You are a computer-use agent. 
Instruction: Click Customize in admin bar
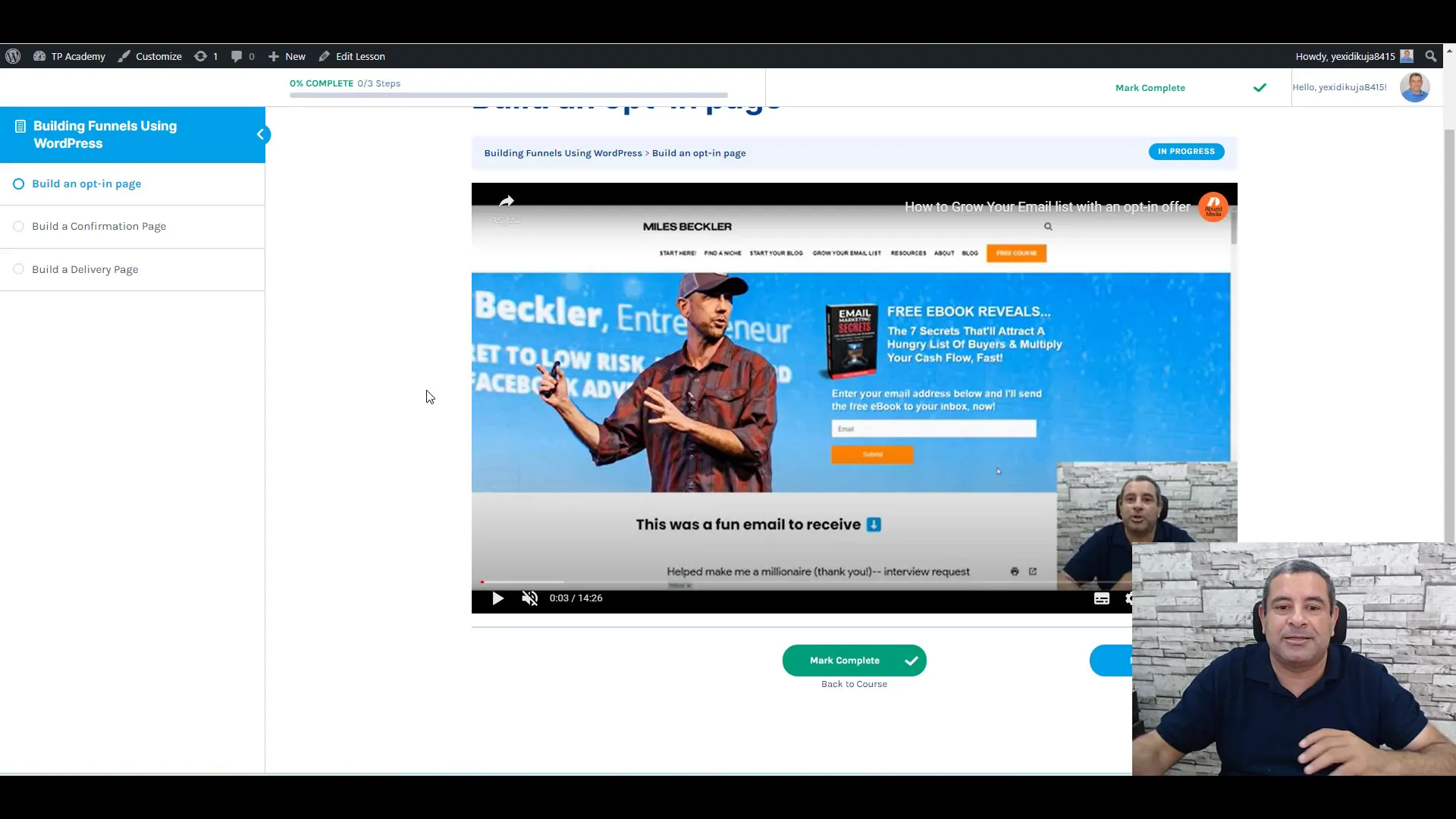(x=150, y=56)
